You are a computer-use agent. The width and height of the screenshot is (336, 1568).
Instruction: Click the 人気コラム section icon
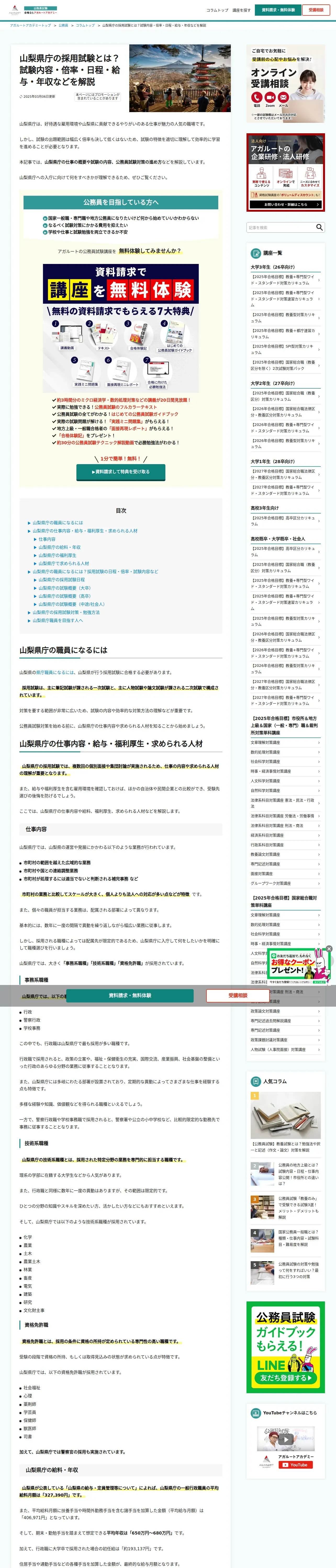[256, 1081]
